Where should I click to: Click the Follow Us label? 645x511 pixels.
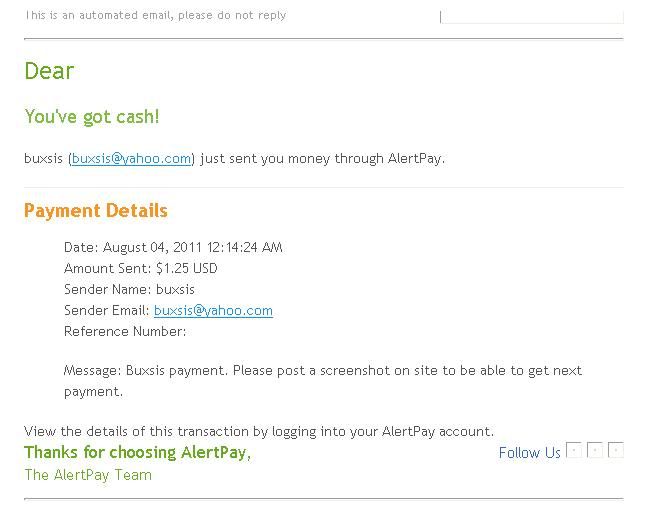click(529, 453)
